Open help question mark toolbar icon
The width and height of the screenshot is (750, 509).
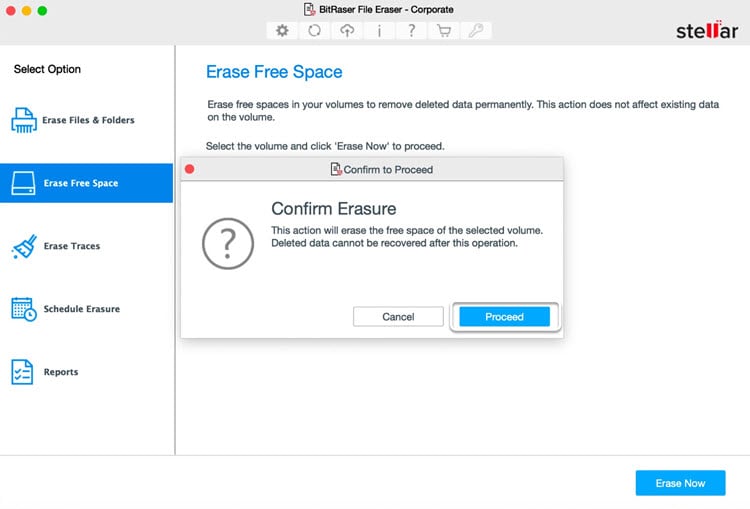(411, 31)
